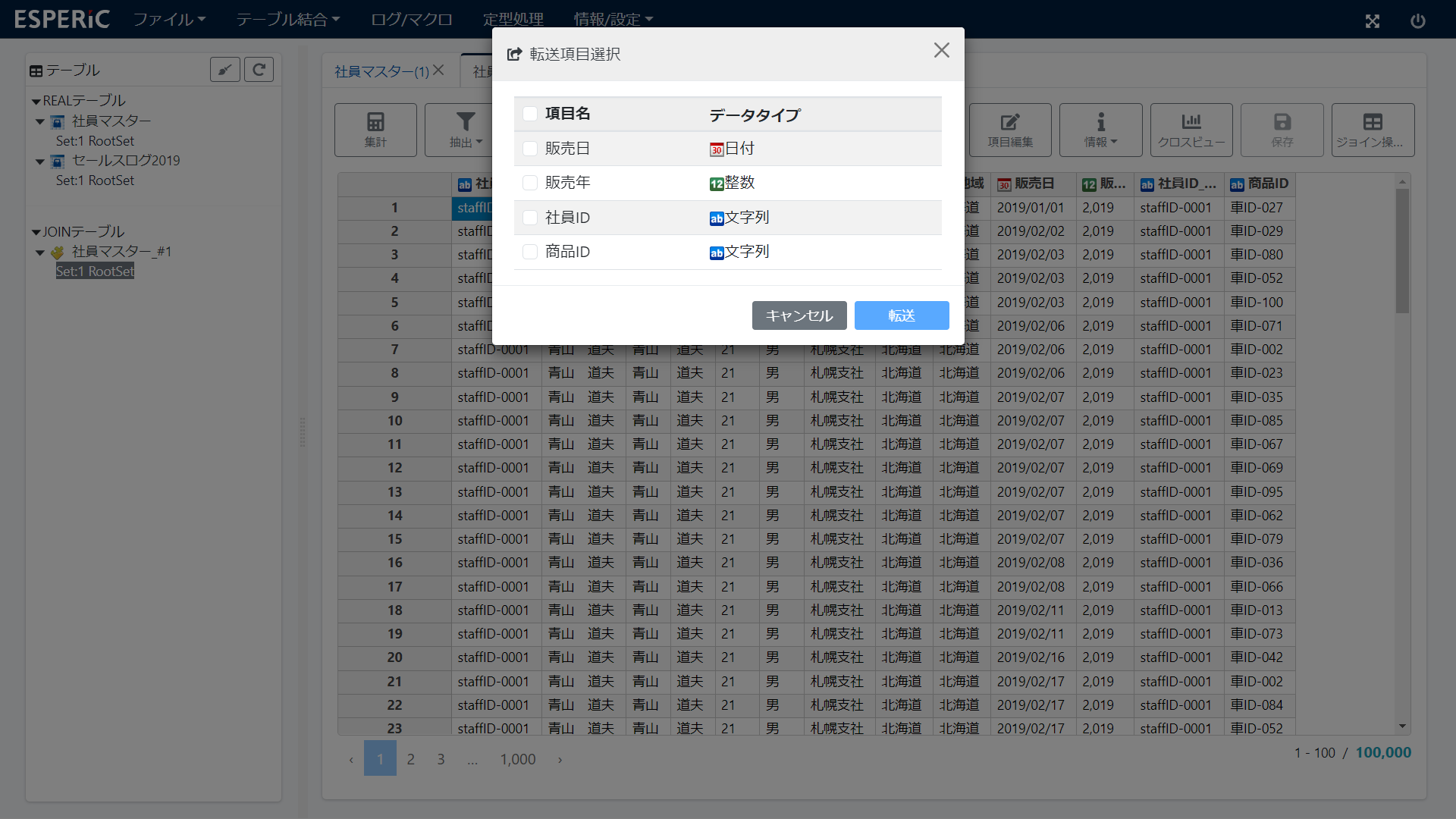Click the broom clear icon in table panel
Viewport: 1456px width, 819px height.
224,70
